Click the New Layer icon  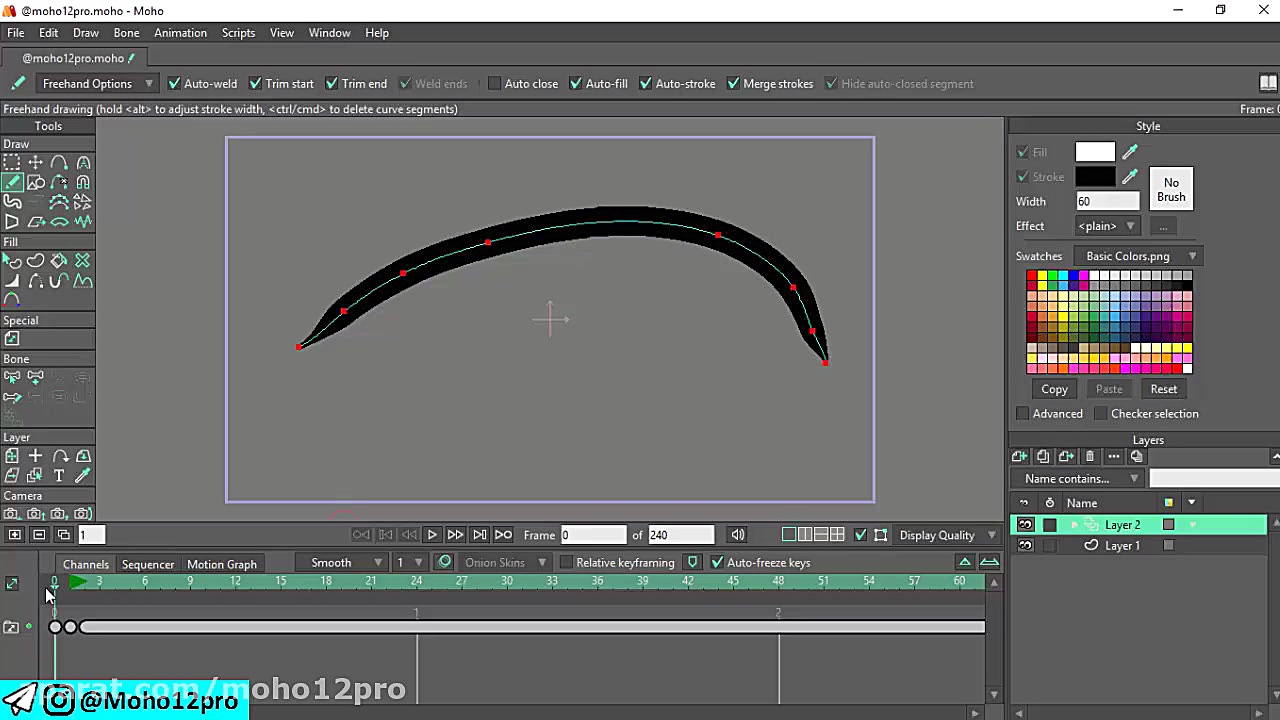(x=1019, y=456)
